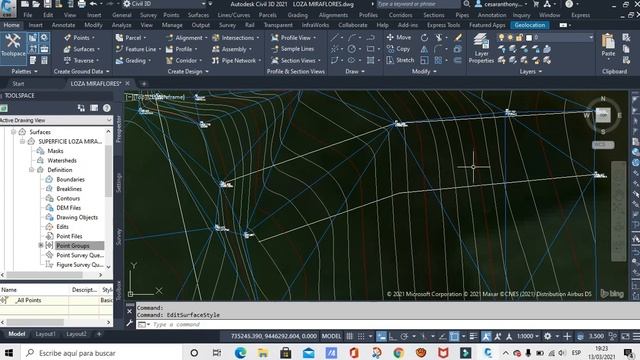Toggle the layer on/off lightbulb
Image resolution: width=640 pixels, height=360 pixels.
click(501, 38)
